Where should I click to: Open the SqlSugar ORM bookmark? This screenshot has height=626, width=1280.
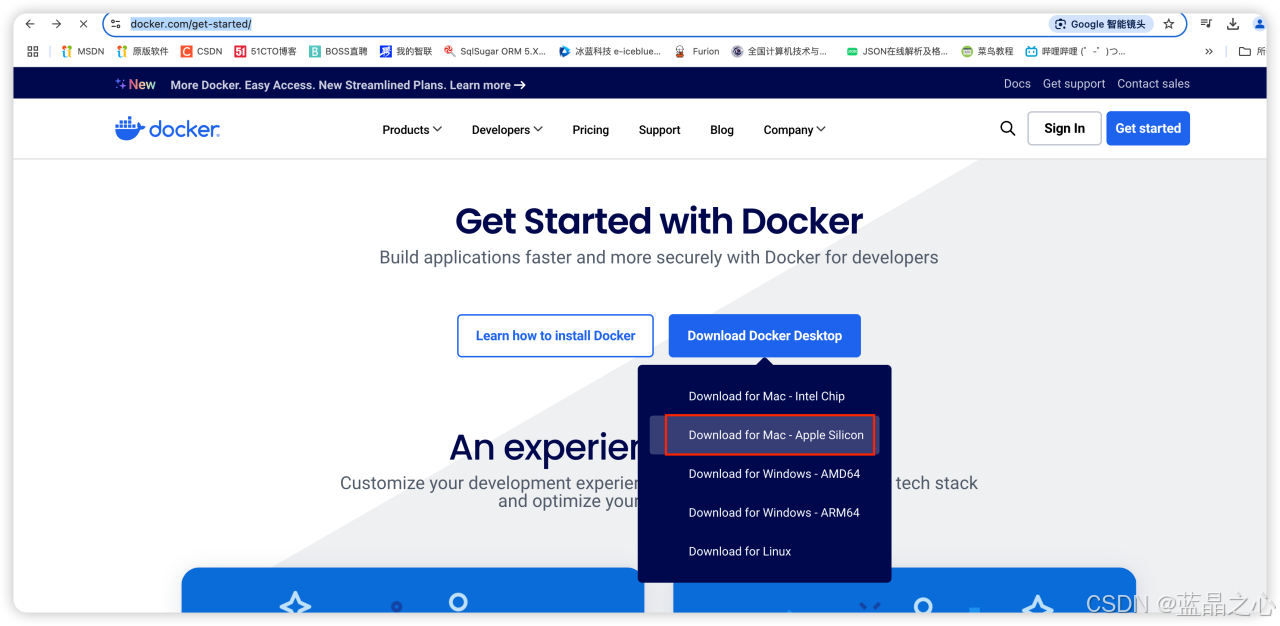(x=495, y=51)
